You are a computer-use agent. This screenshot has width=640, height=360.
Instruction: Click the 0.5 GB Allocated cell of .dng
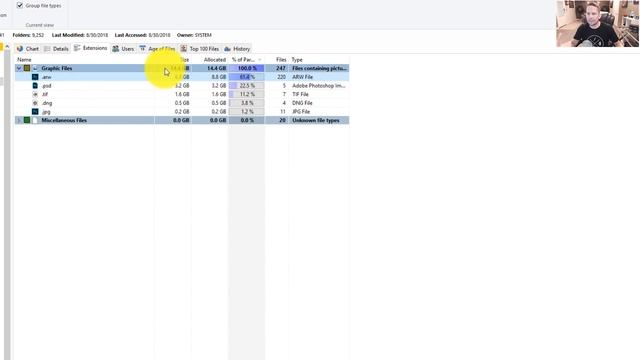coord(219,103)
